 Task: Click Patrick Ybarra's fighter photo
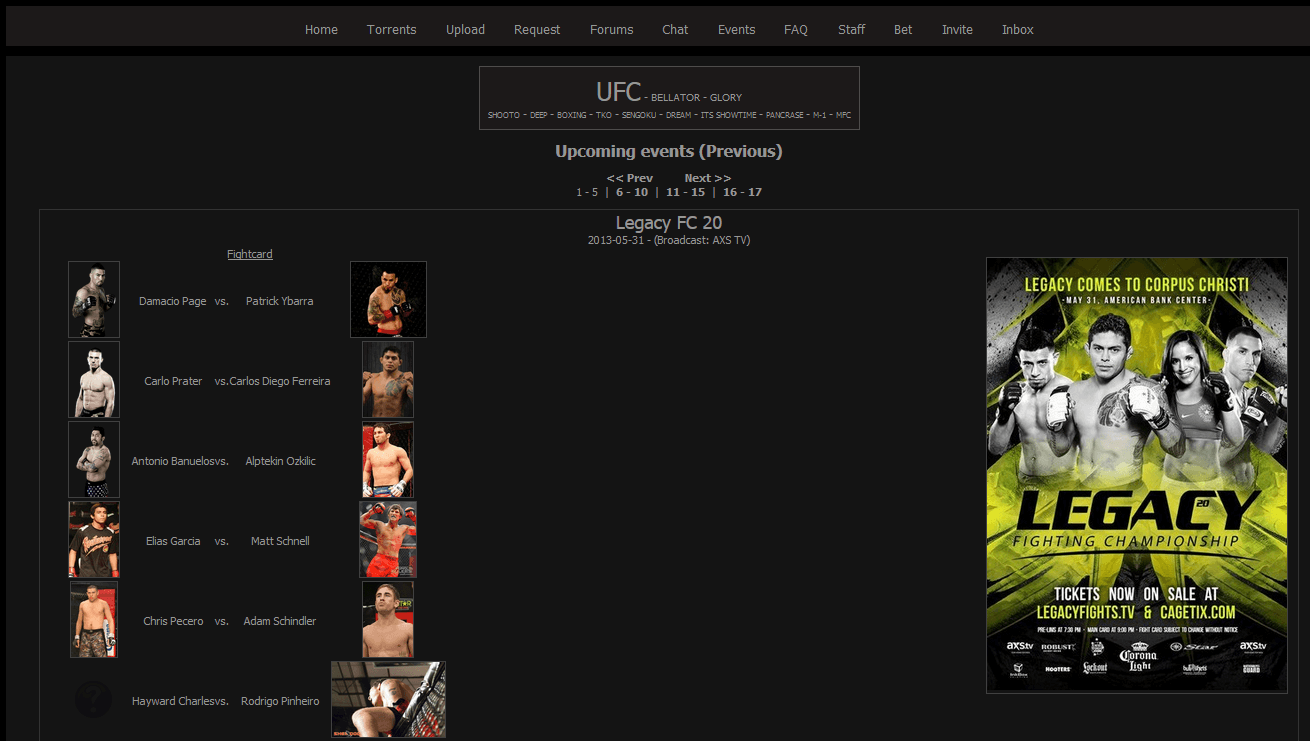(x=388, y=300)
